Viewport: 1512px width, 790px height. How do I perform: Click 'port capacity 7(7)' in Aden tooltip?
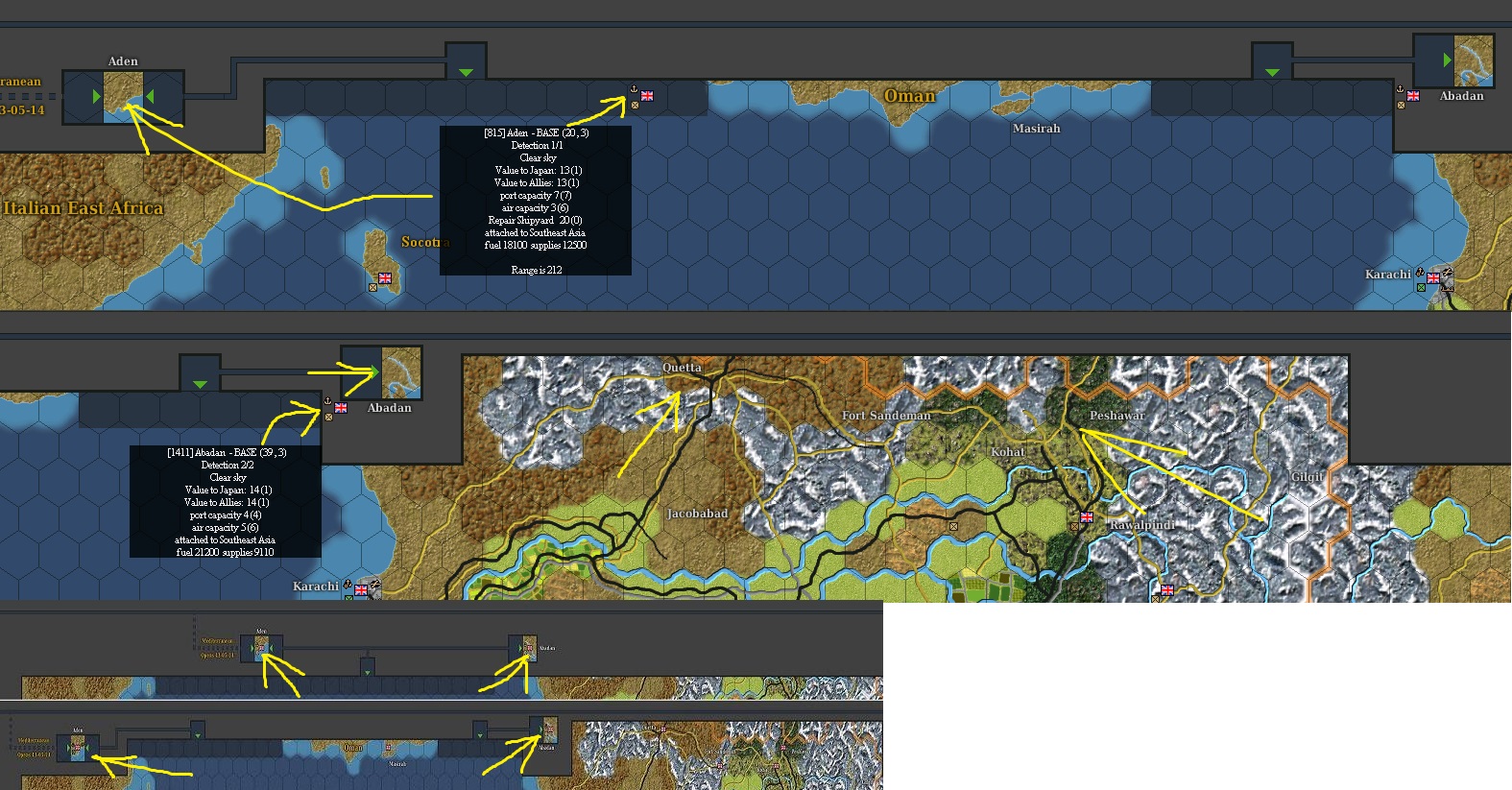click(x=535, y=195)
